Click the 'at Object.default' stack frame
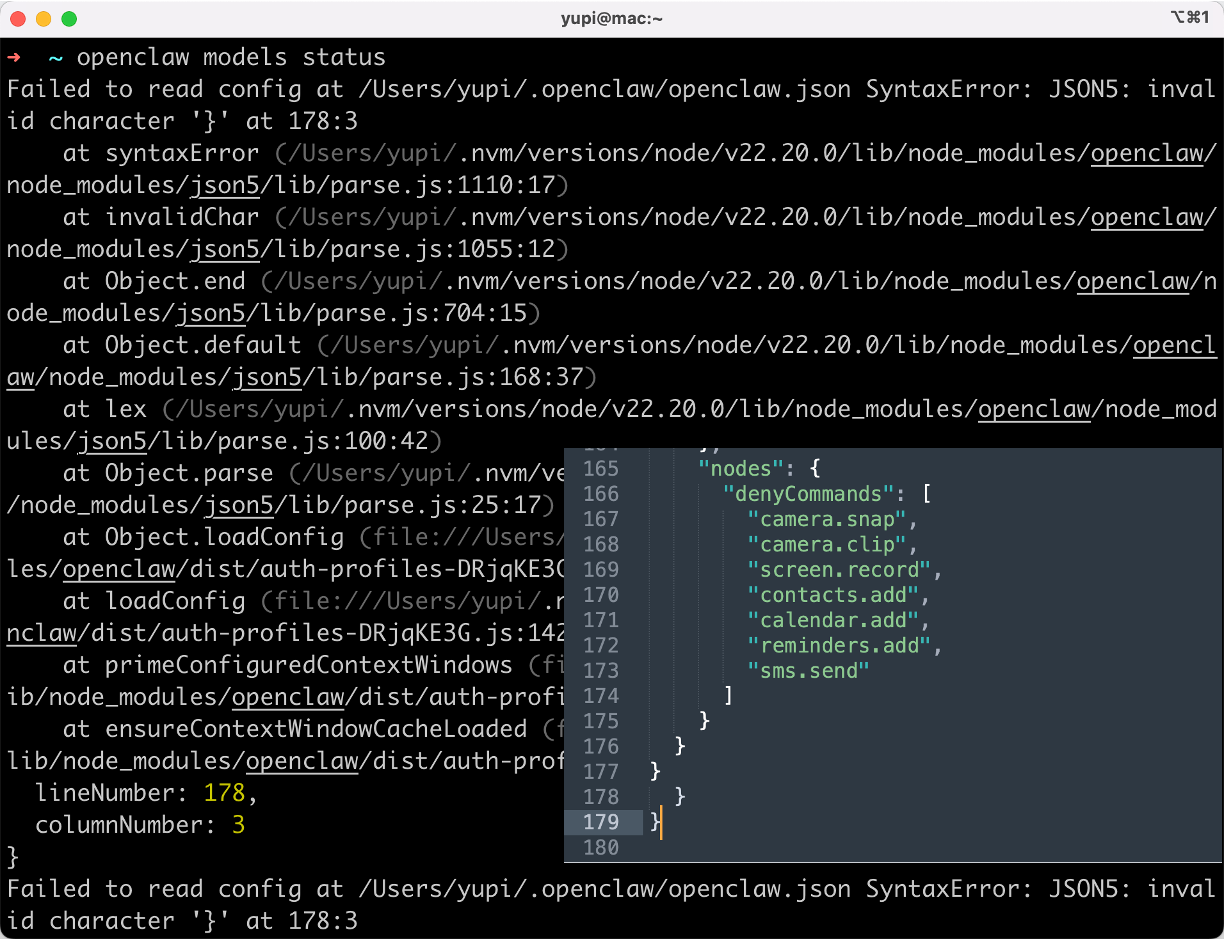The height and width of the screenshot is (940, 1224). pos(182,345)
